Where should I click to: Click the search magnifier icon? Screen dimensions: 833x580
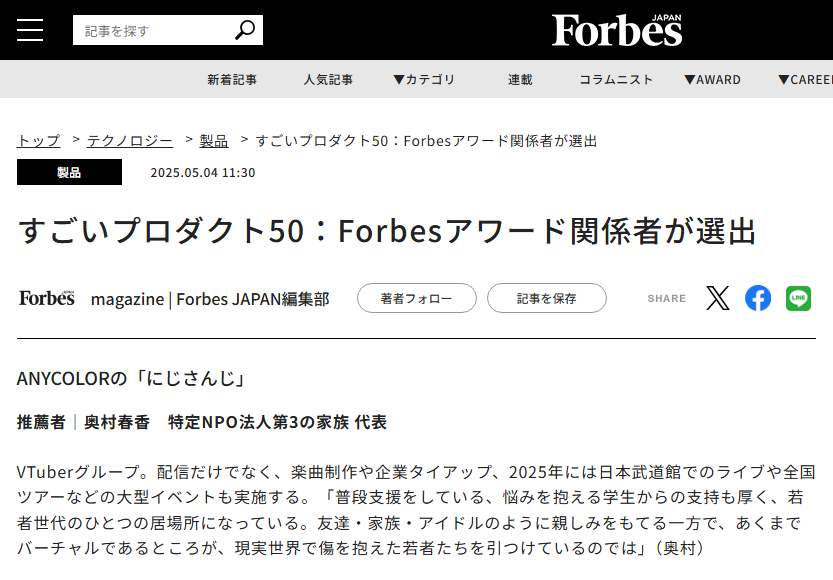[x=245, y=30]
